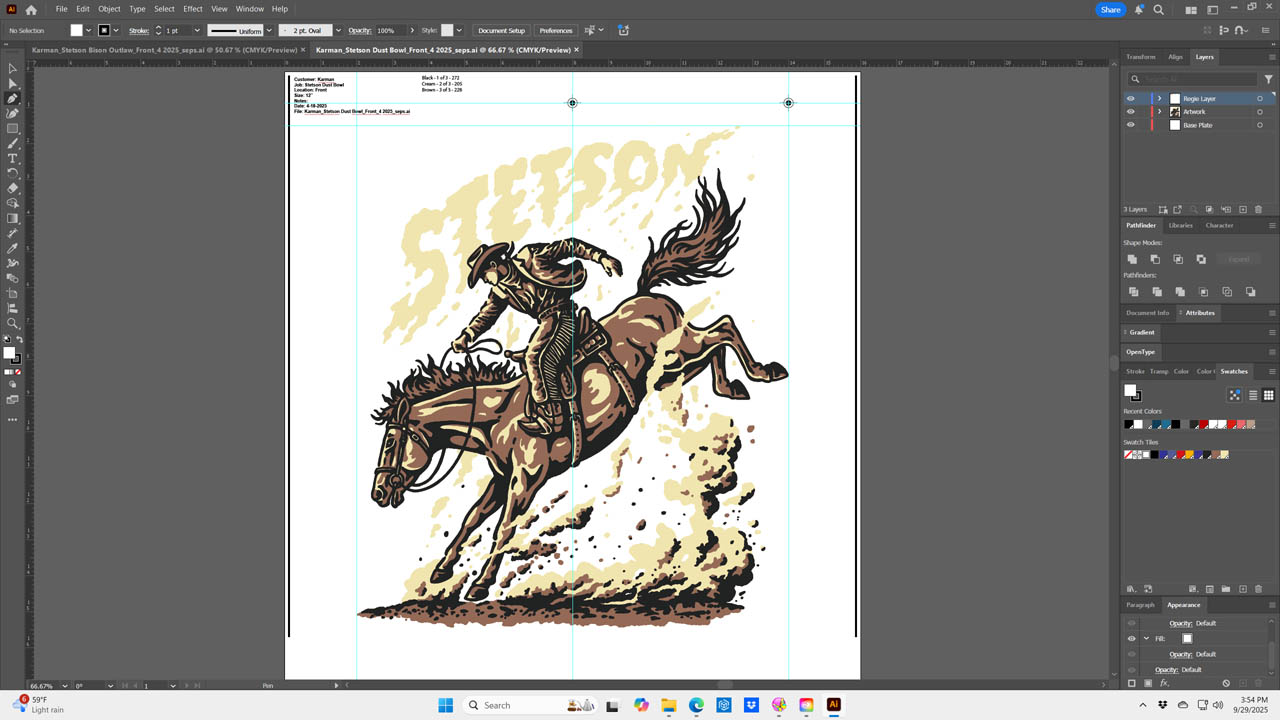Click the Document Setup button
The width and height of the screenshot is (1280, 720).
501,31
